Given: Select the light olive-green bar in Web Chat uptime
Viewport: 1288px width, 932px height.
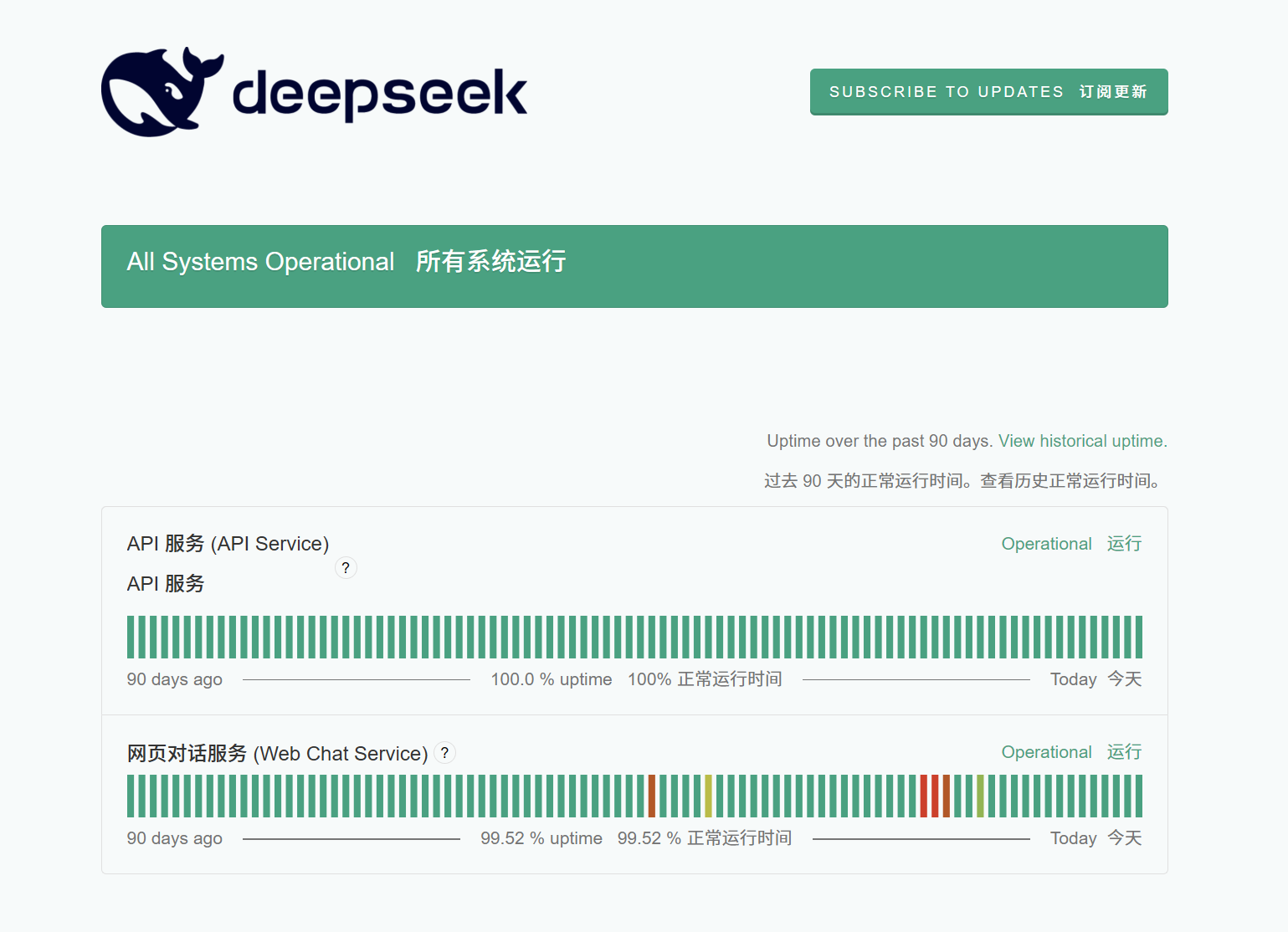Looking at the screenshot, I should tap(980, 796).
